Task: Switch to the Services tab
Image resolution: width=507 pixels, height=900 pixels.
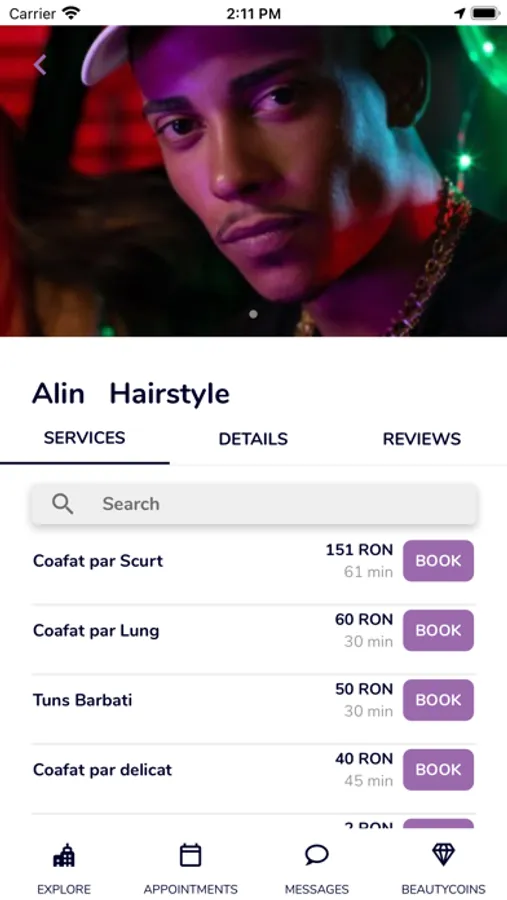Action: coord(84,438)
